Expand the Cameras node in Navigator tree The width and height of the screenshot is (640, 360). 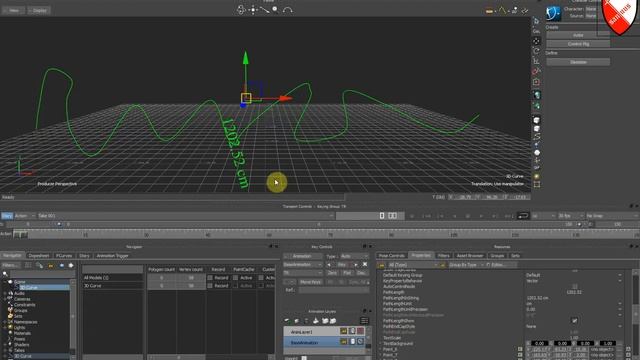click(x=5, y=299)
